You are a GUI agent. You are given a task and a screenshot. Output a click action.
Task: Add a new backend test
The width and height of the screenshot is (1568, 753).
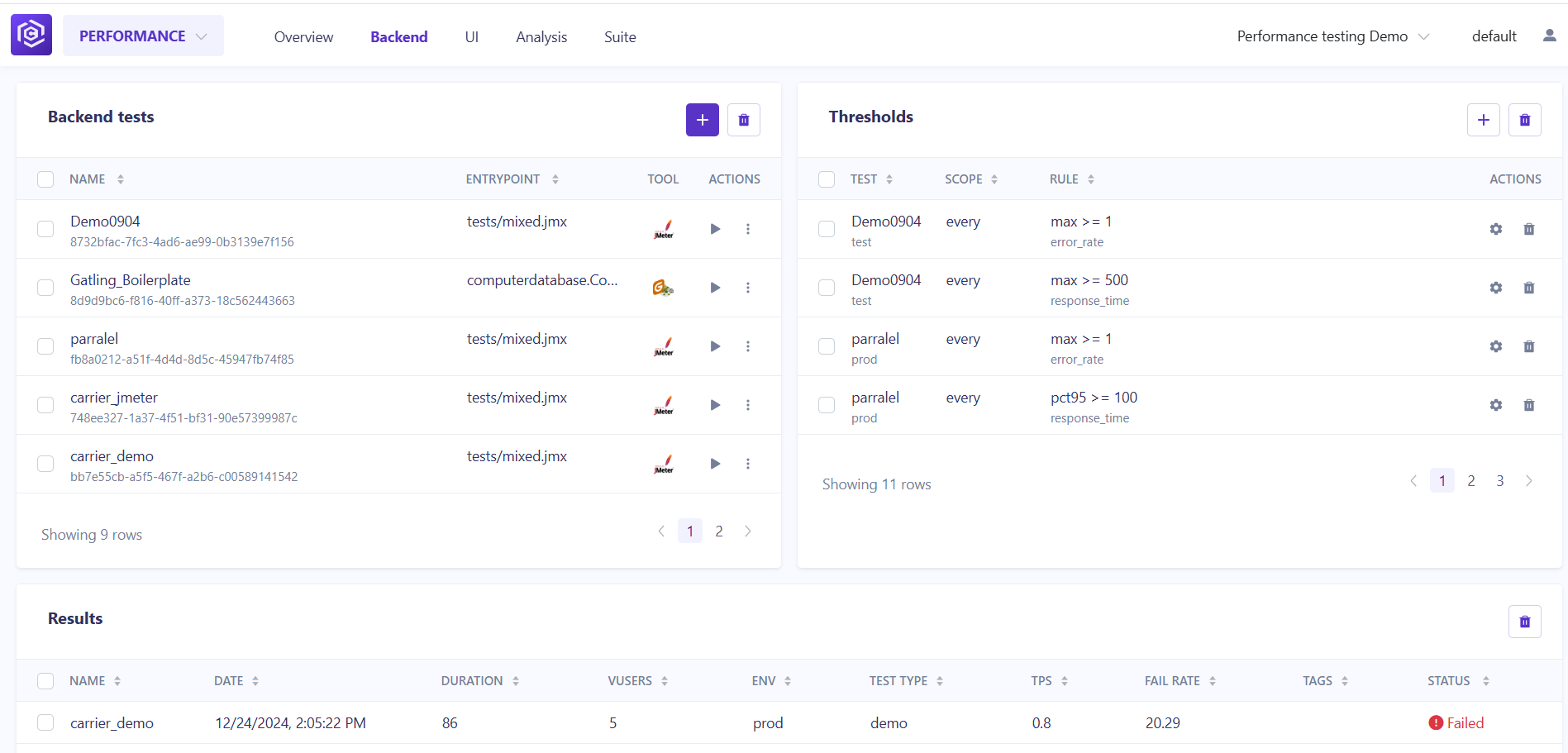702,120
